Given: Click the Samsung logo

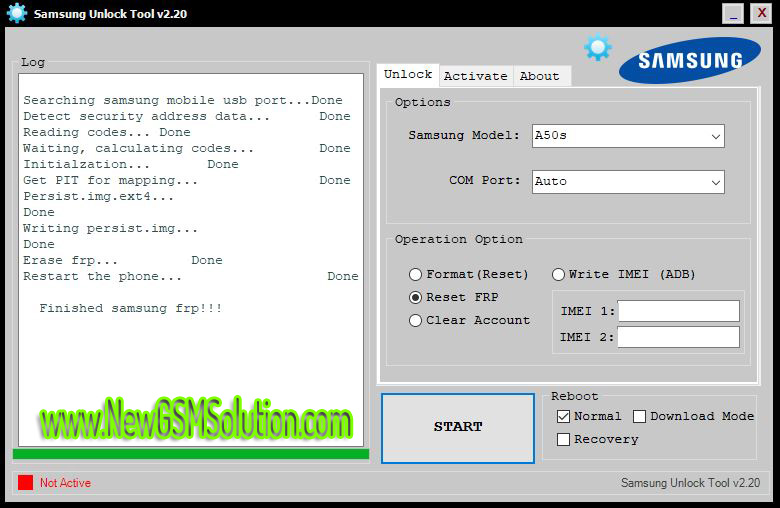Looking at the screenshot, I should [x=689, y=60].
